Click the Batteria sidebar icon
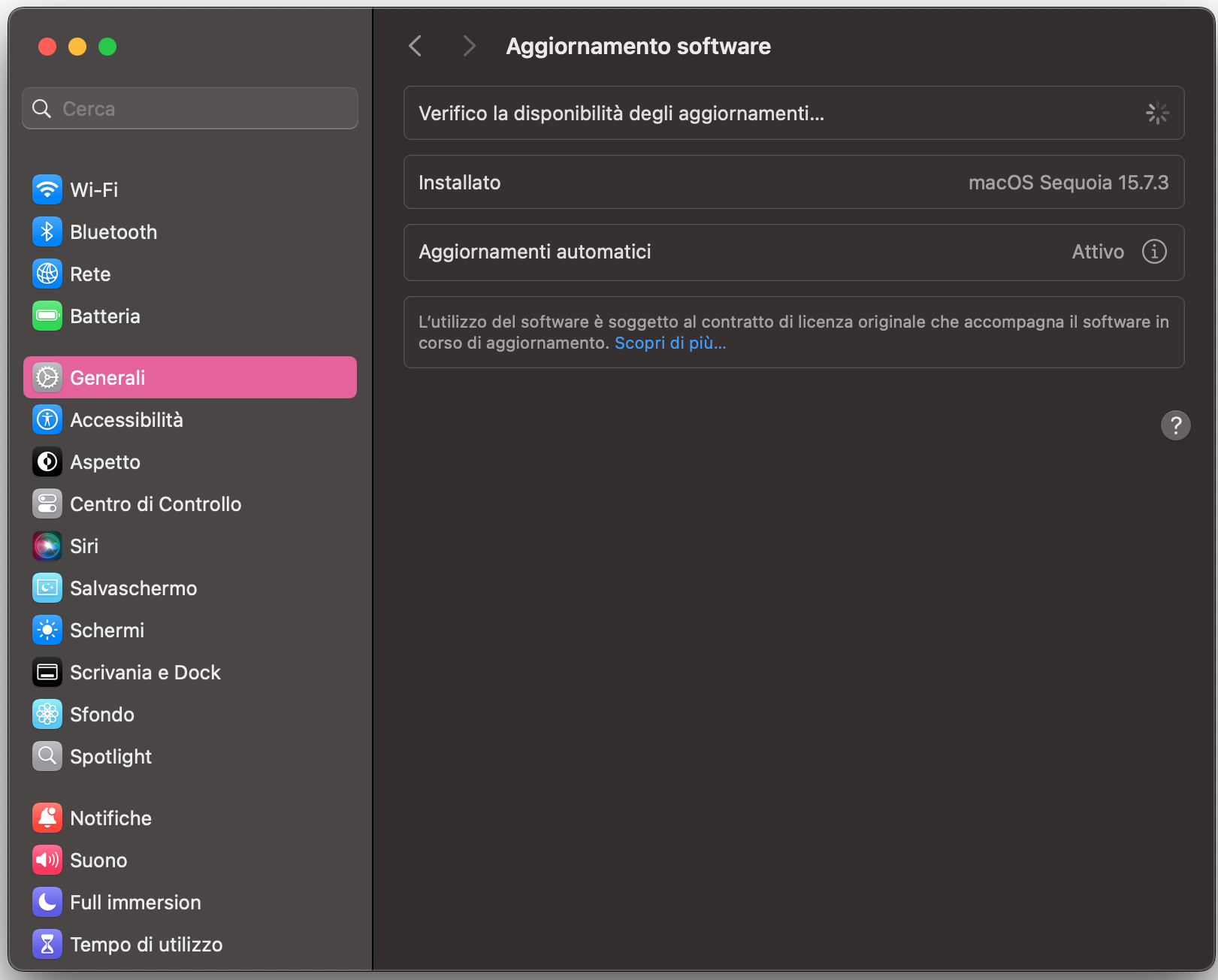 [x=47, y=316]
